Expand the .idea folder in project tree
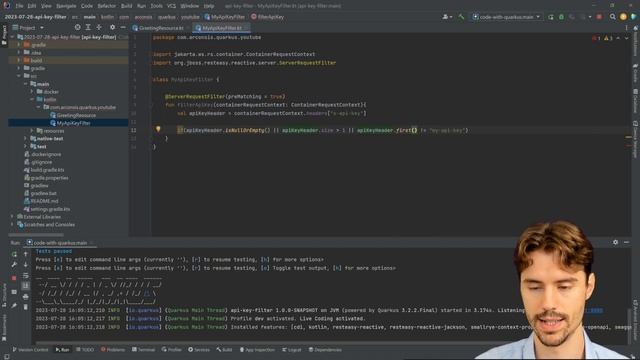Screen dimensions: 640x360 tap(19, 52)
